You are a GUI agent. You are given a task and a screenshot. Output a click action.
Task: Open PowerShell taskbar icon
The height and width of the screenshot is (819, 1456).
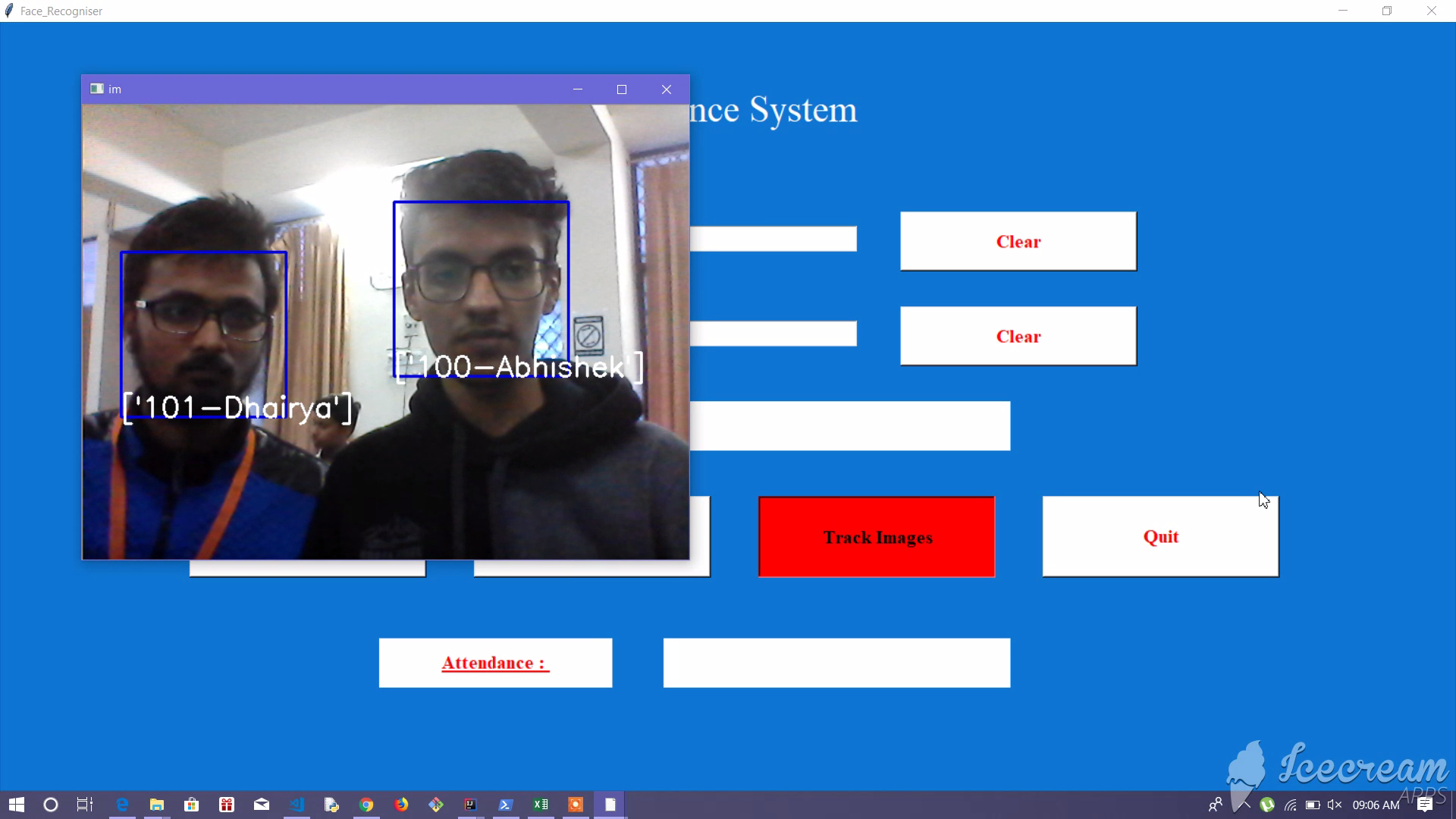click(506, 805)
